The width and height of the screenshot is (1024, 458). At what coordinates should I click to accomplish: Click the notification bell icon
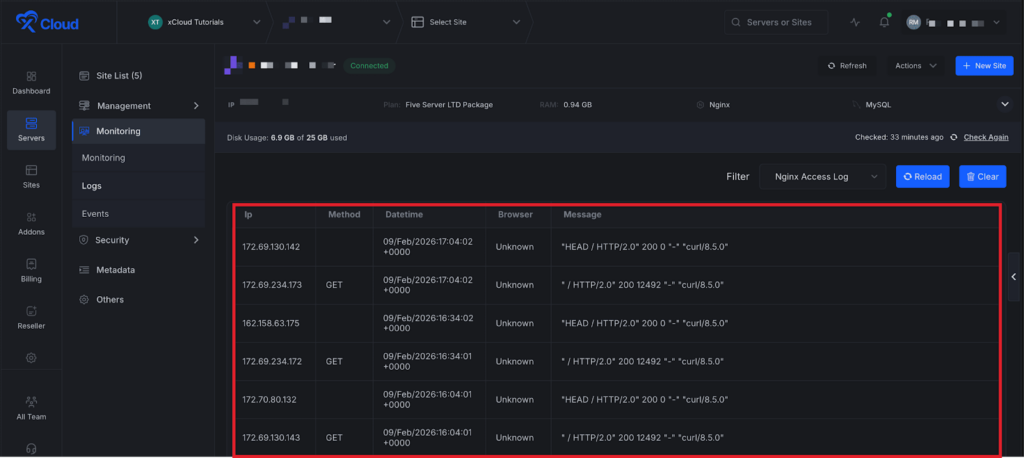pos(884,22)
